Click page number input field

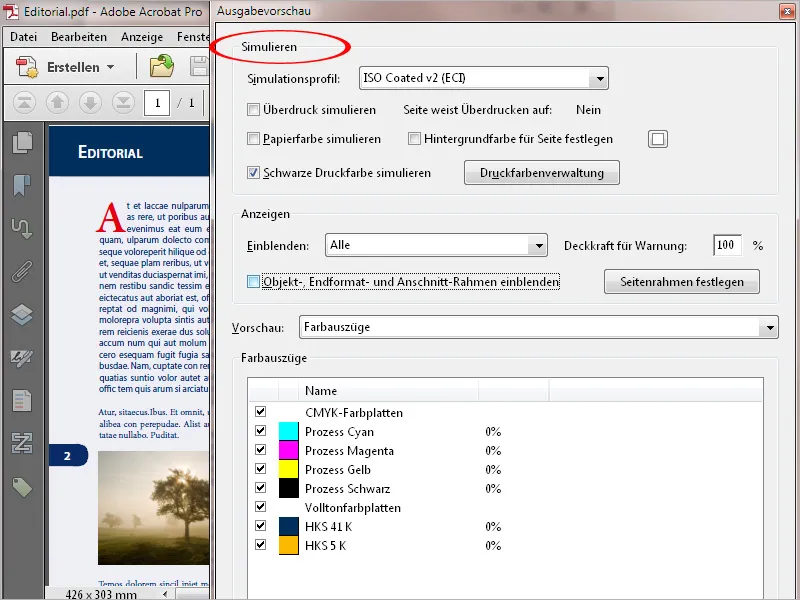coord(157,103)
